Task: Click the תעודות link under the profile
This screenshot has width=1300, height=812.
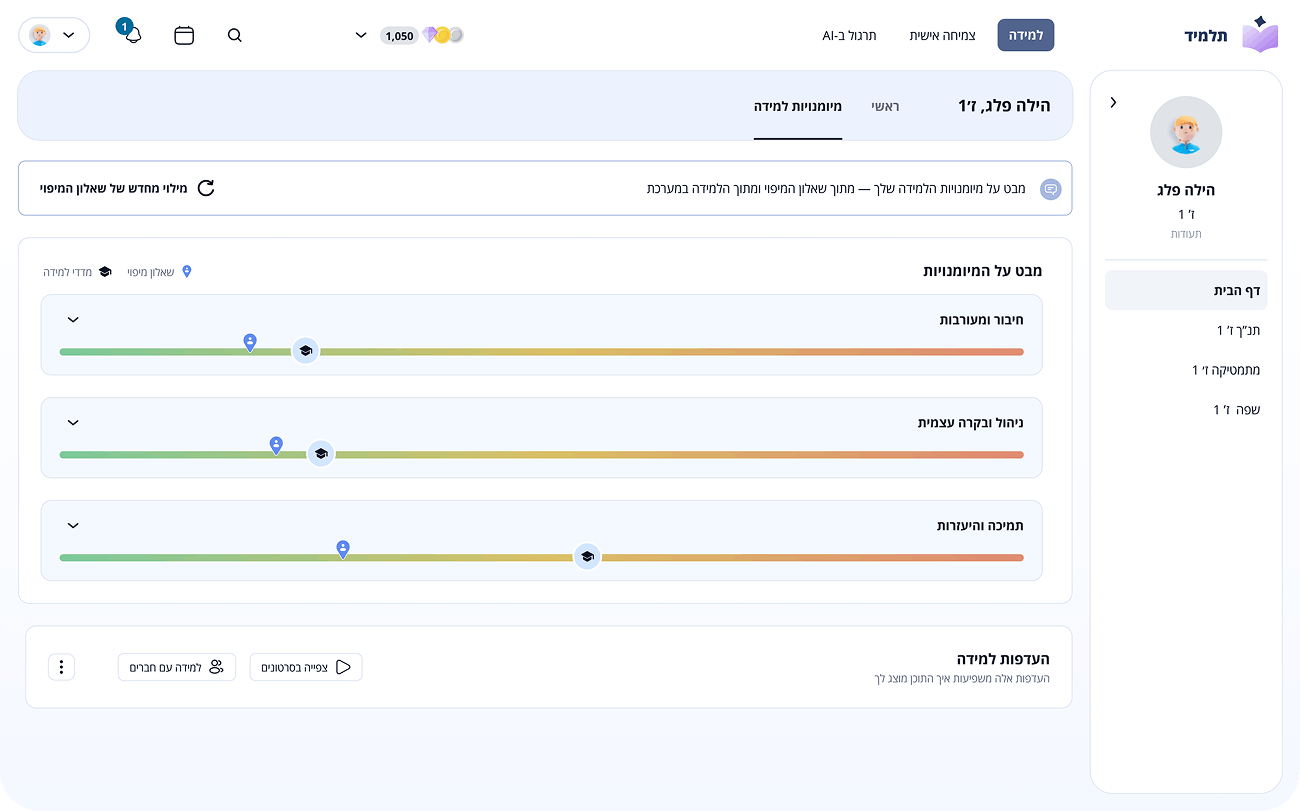Action: click(1186, 234)
